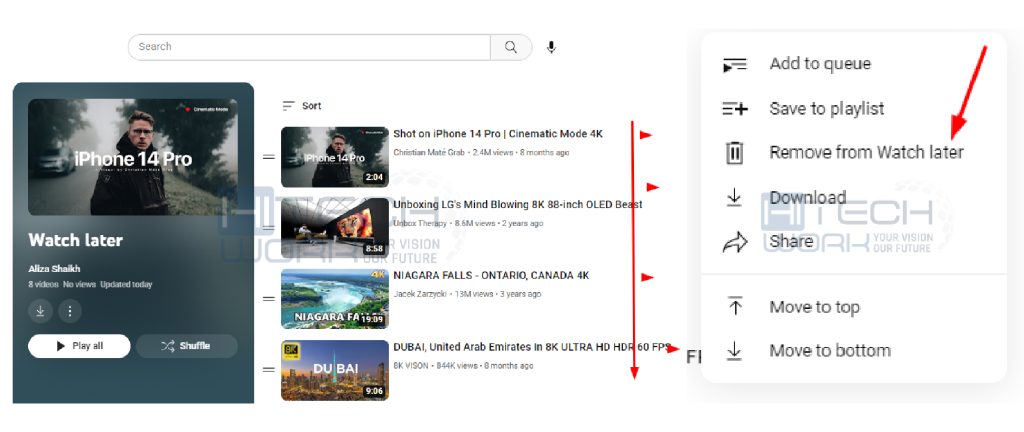Click the '8 videos' count text

click(43, 285)
